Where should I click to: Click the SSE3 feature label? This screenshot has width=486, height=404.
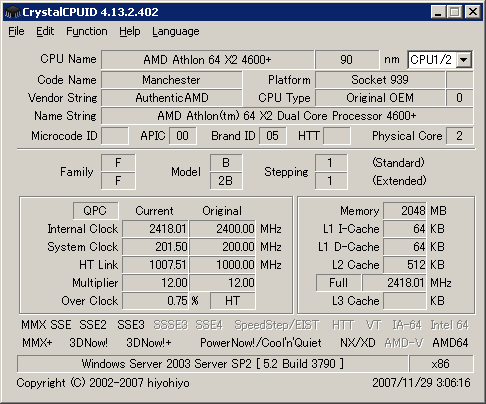(131, 325)
